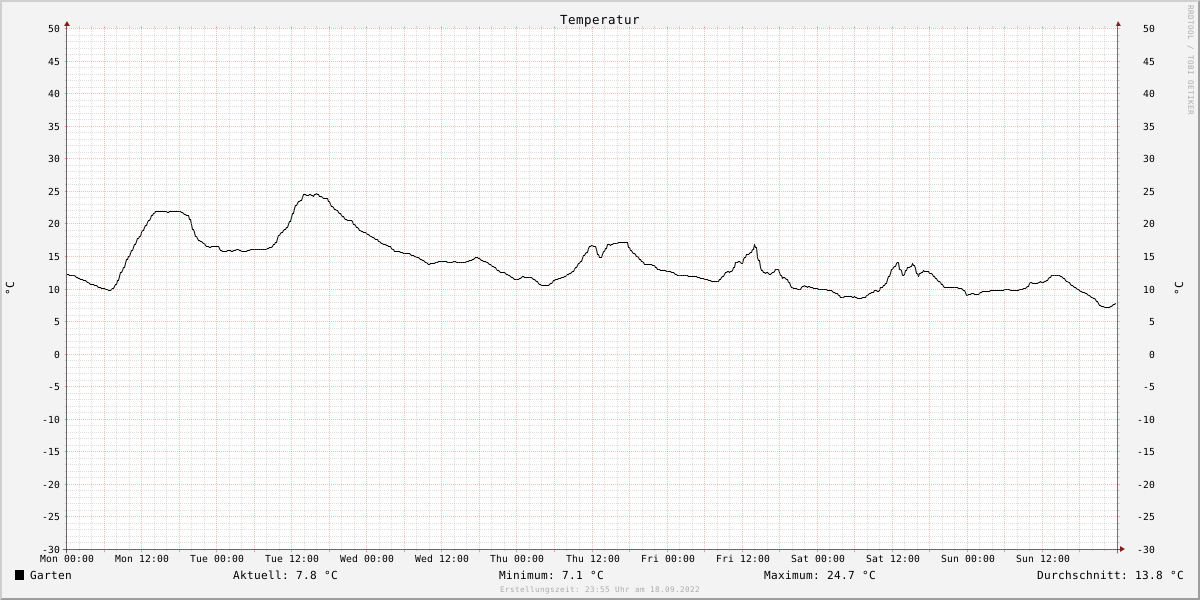Select the "Fri 12:00" time axis label
This screenshot has width=1200, height=600.
pyautogui.click(x=743, y=559)
